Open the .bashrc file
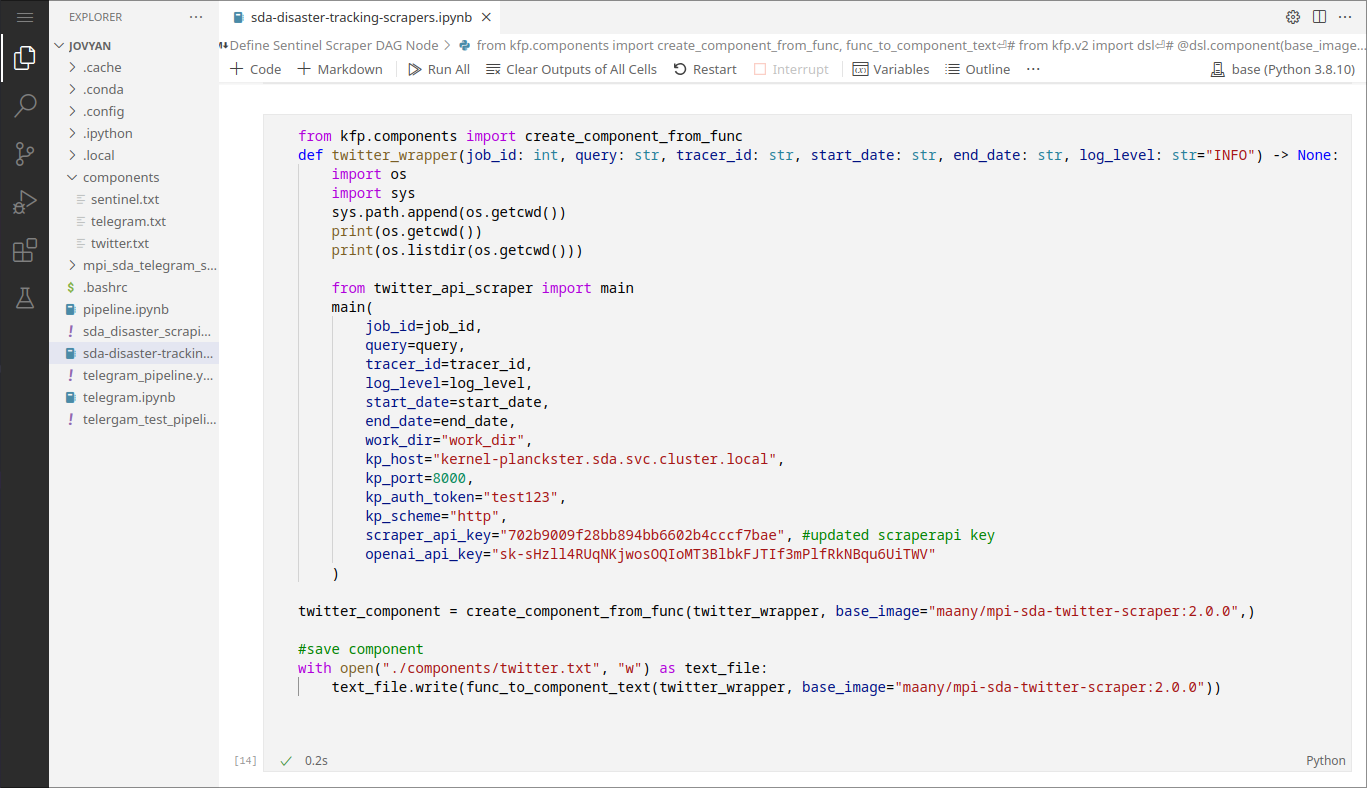The width and height of the screenshot is (1367, 788). 134,287
